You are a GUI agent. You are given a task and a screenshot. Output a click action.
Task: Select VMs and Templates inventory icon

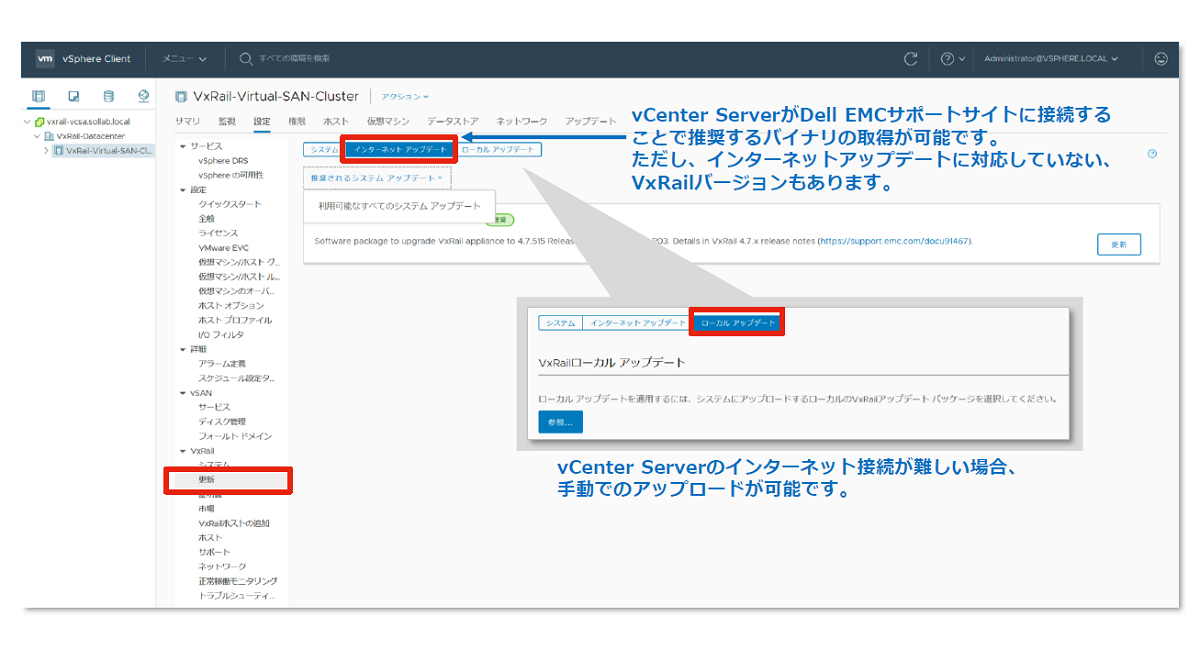coord(74,96)
